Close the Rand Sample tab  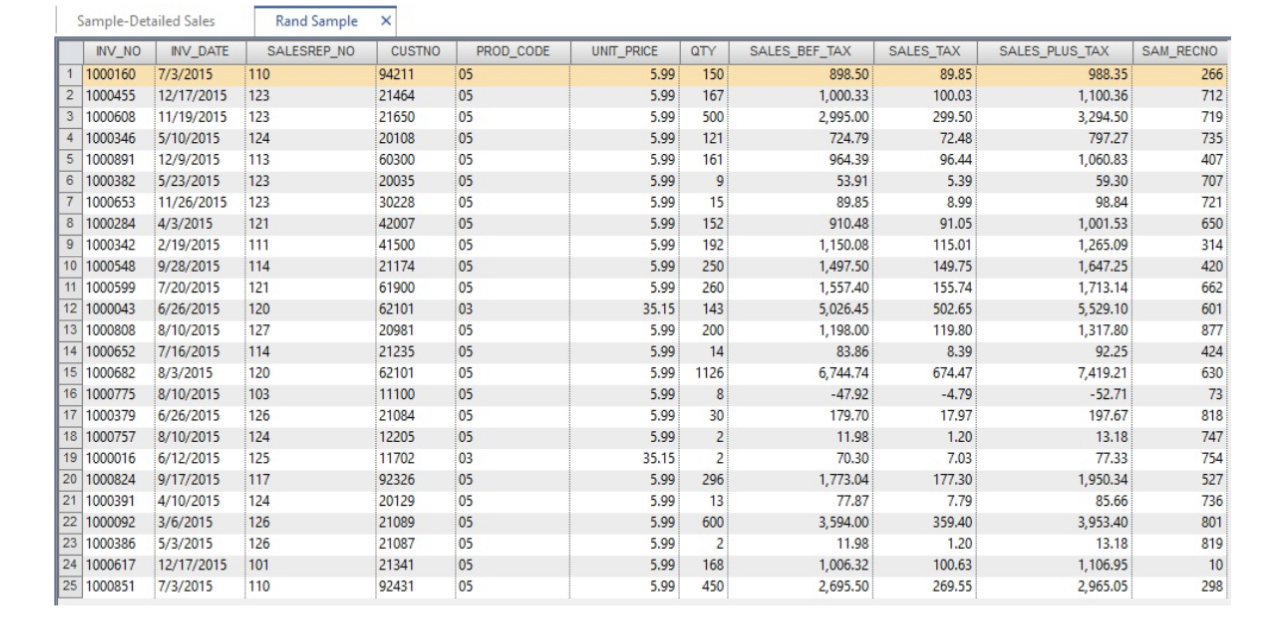pyautogui.click(x=387, y=21)
